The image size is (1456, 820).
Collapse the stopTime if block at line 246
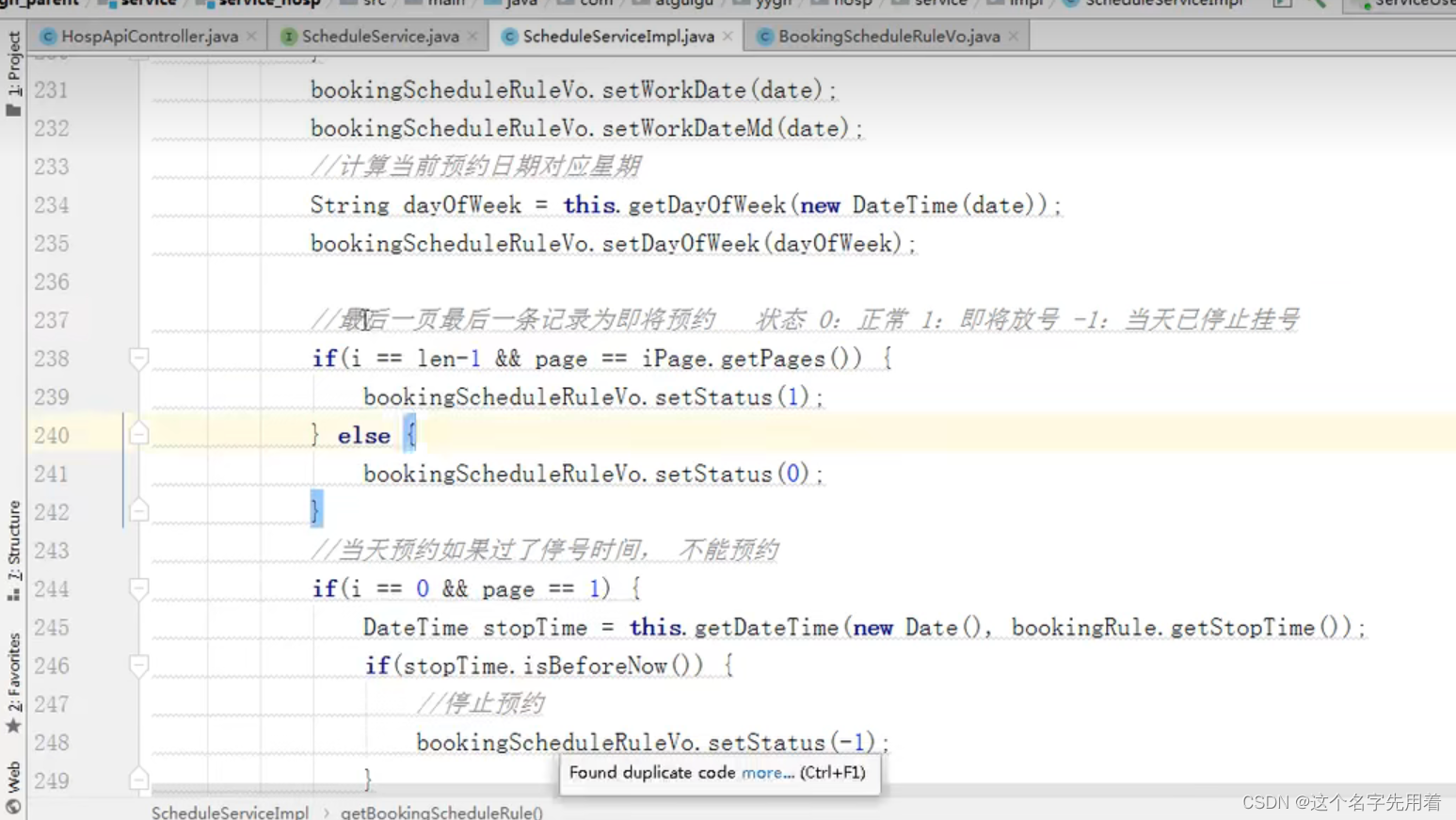[138, 666]
